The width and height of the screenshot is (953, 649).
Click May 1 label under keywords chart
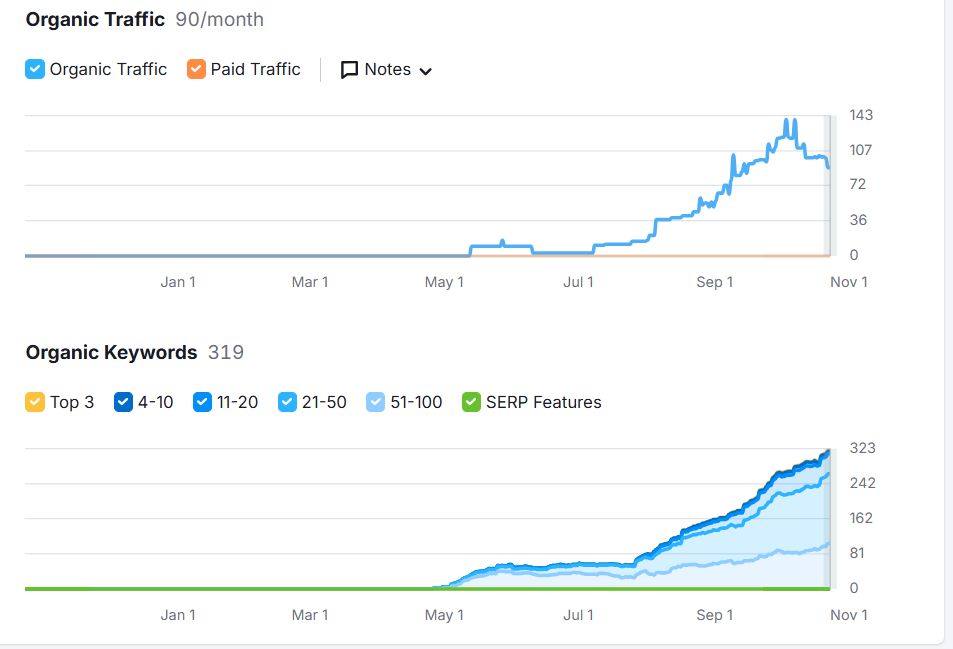tap(444, 615)
